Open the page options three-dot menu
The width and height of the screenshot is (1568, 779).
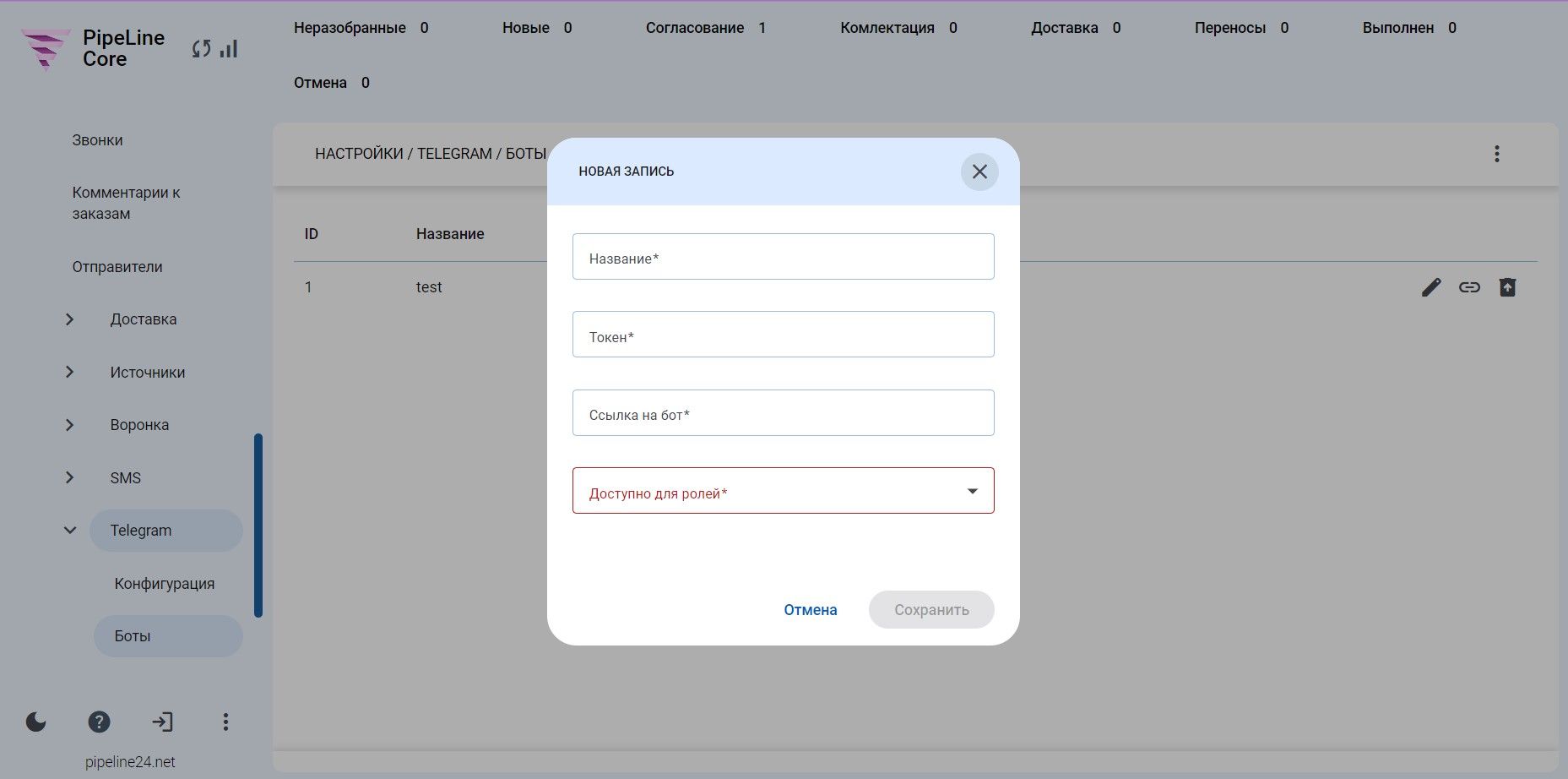tap(1497, 154)
